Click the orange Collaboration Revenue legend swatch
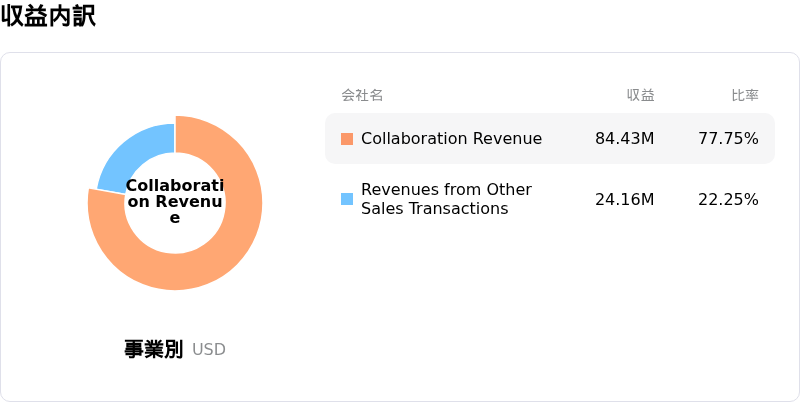800x402 pixels. pos(347,139)
